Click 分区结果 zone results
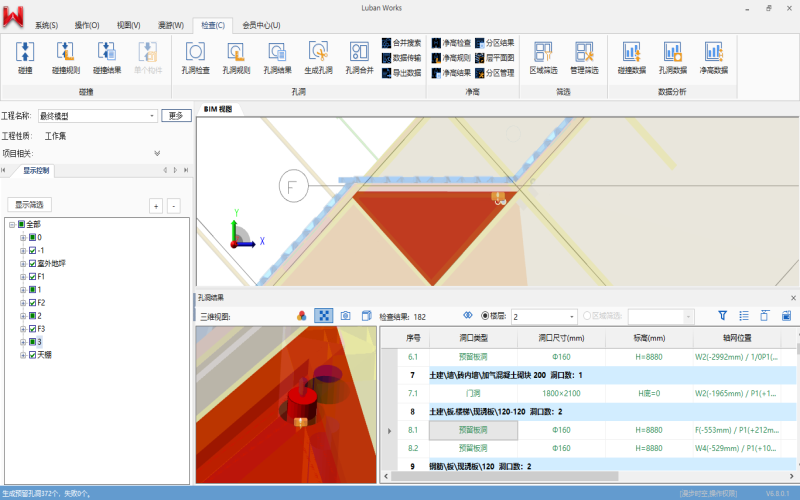This screenshot has height=500, width=800. pyautogui.click(x=495, y=43)
